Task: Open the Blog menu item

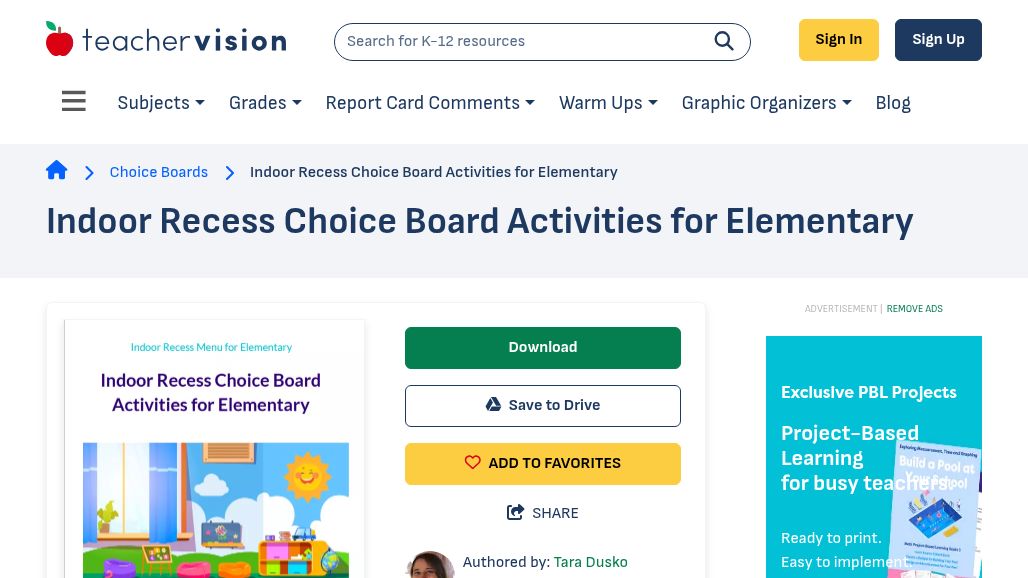Action: [893, 103]
